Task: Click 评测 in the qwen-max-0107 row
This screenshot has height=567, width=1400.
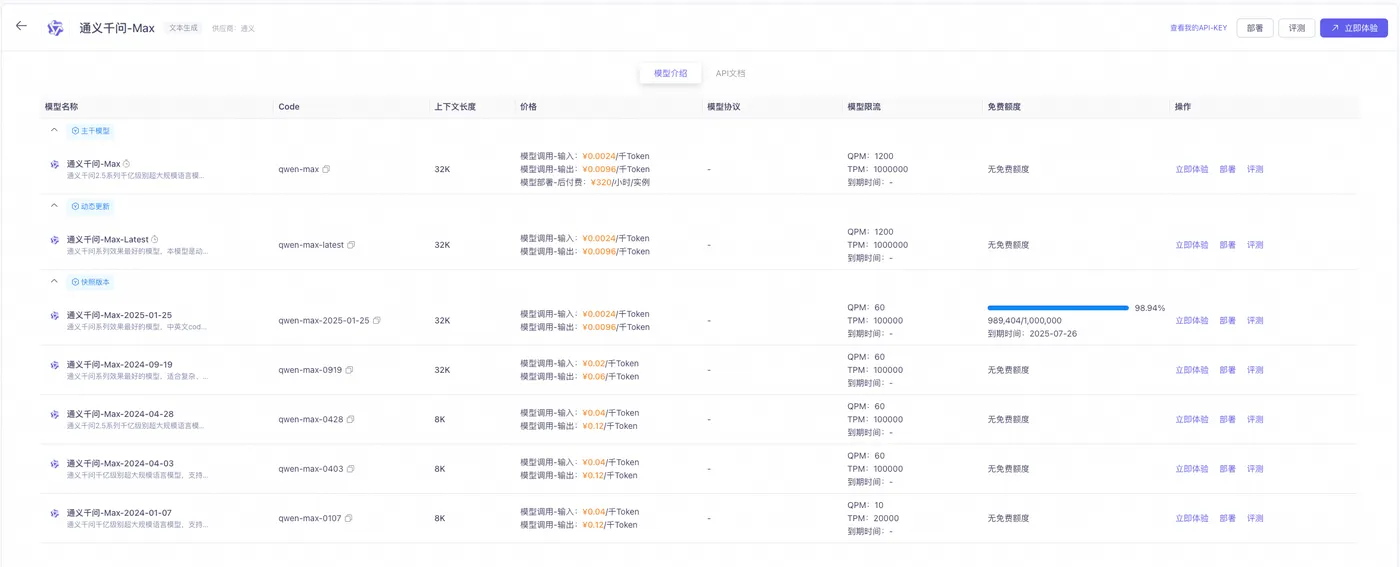Action: [1255, 518]
